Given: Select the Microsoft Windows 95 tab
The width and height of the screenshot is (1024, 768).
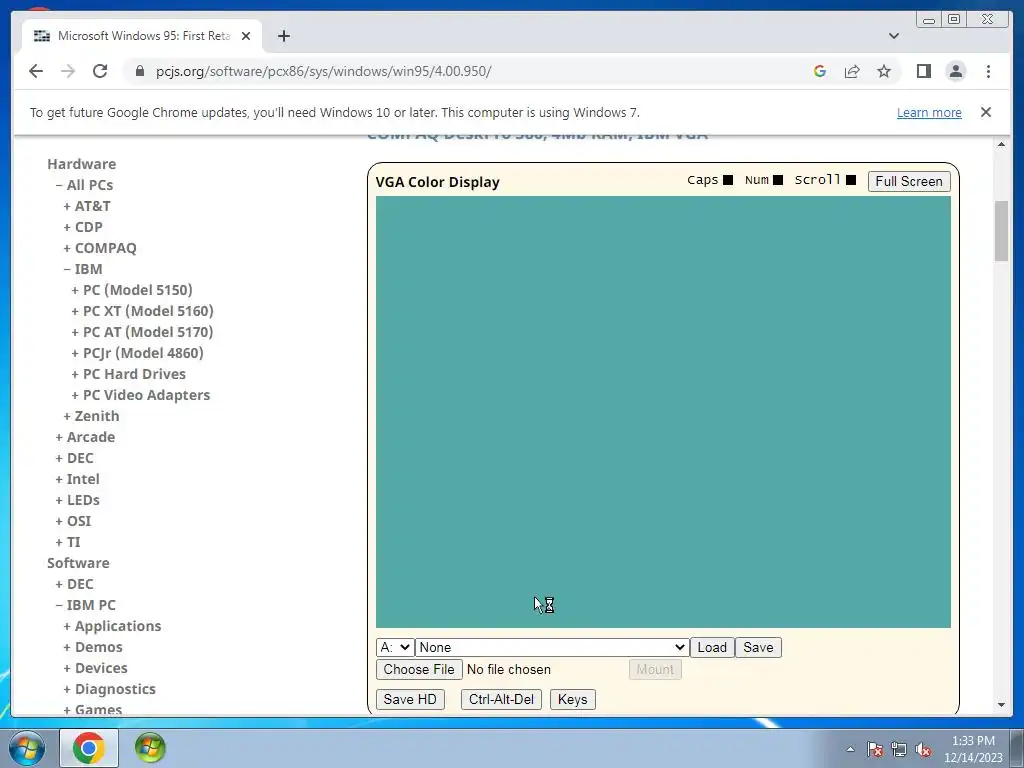Looking at the screenshot, I should pos(142,36).
